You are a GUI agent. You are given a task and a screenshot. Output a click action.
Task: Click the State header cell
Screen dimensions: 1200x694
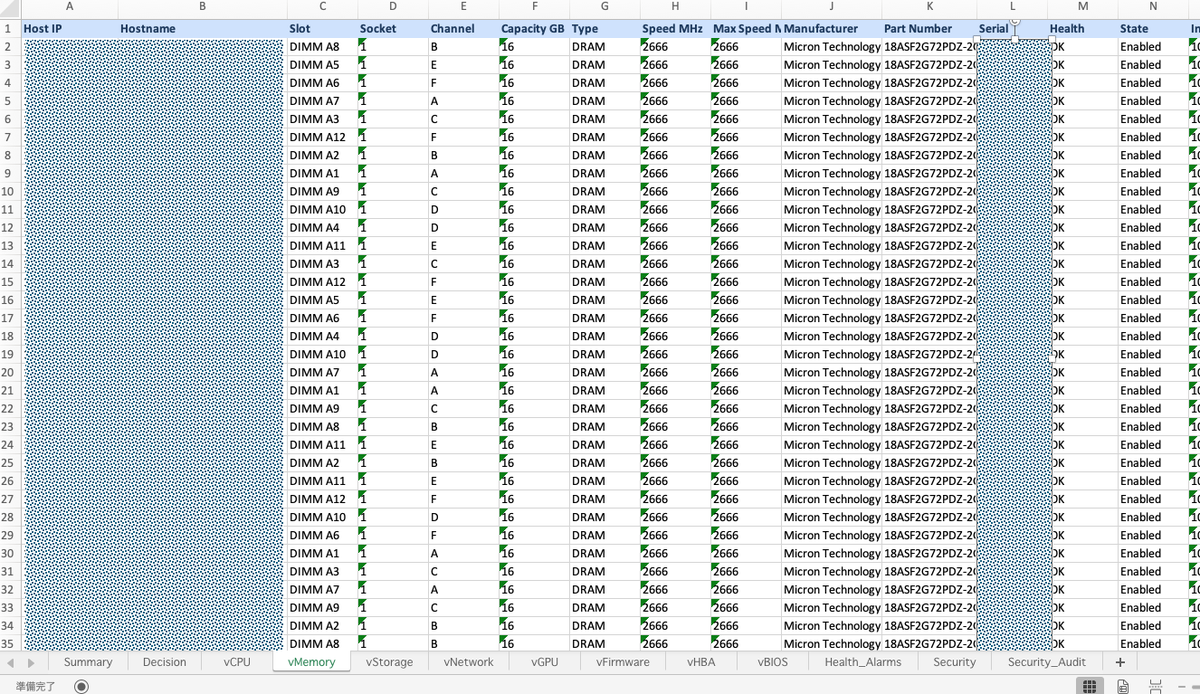[1153, 28]
